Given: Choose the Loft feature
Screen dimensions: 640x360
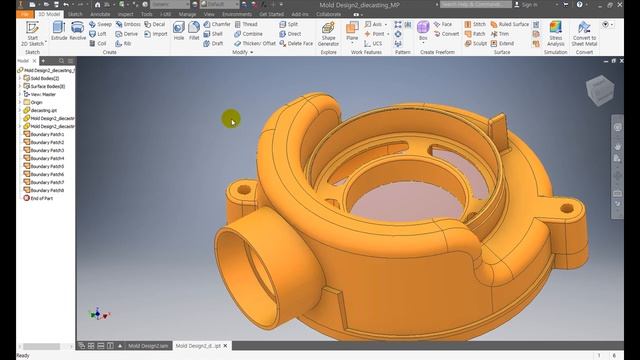Looking at the screenshot, I should pyautogui.click(x=98, y=34).
